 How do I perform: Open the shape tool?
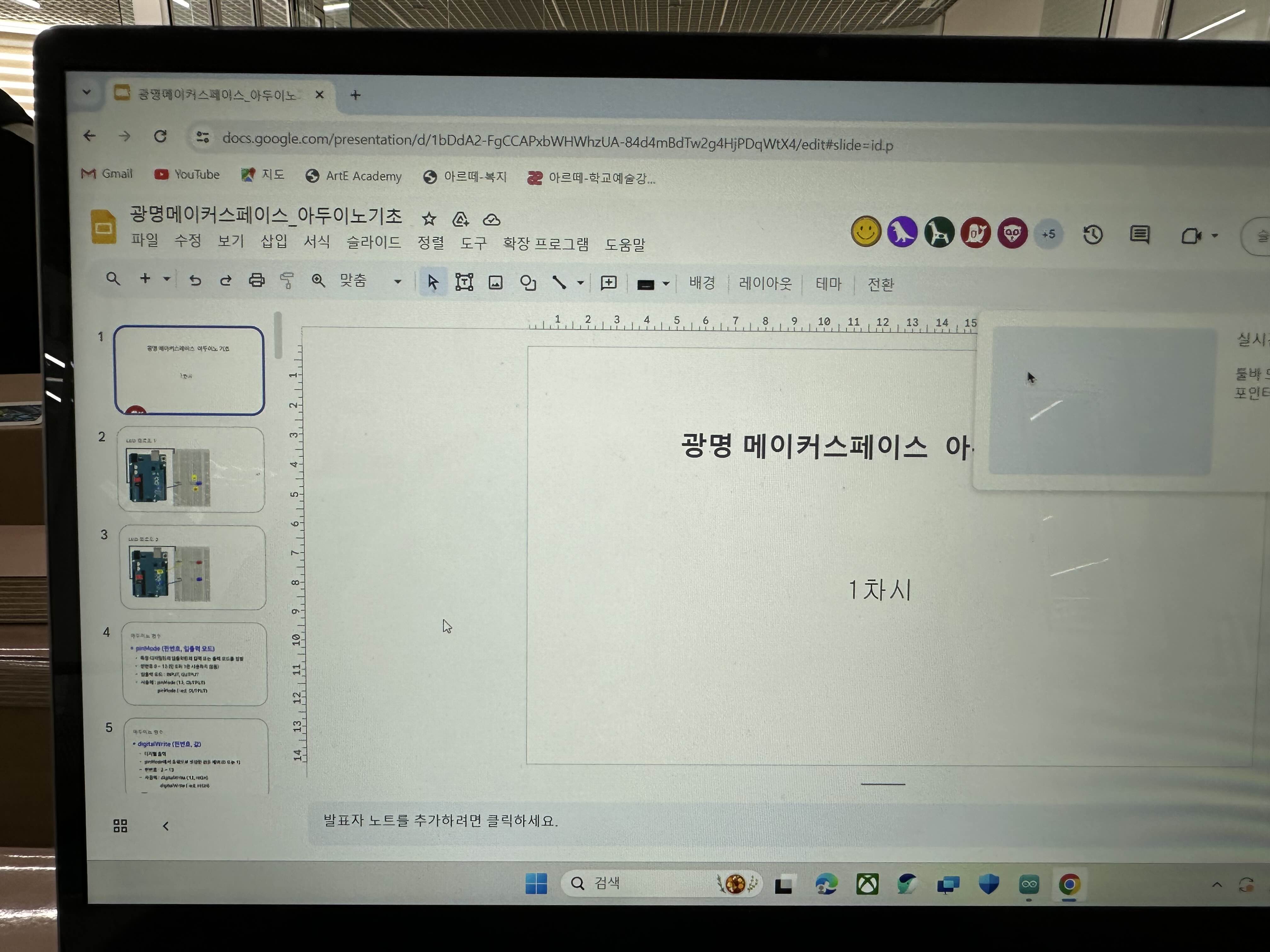click(x=528, y=283)
